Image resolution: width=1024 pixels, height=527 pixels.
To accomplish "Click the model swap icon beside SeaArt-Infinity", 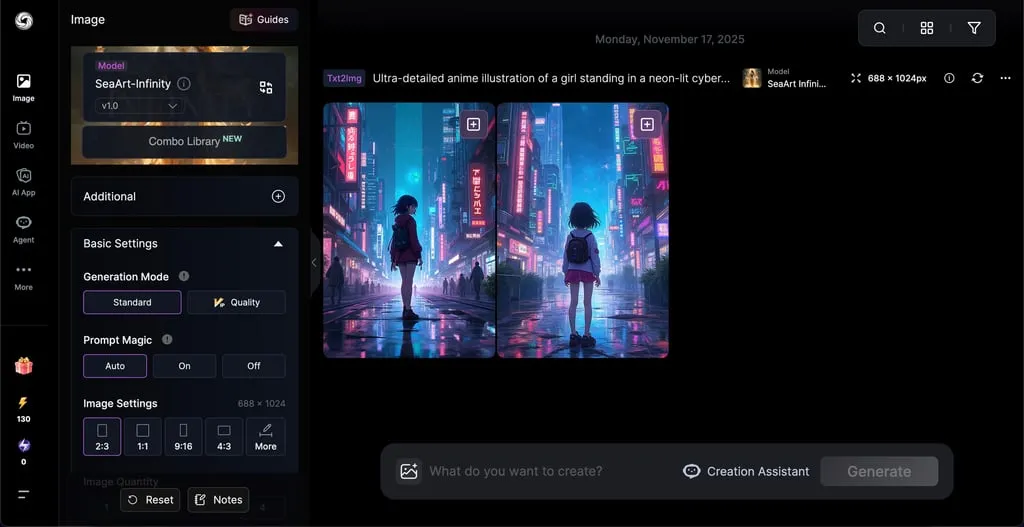I will 266,88.
